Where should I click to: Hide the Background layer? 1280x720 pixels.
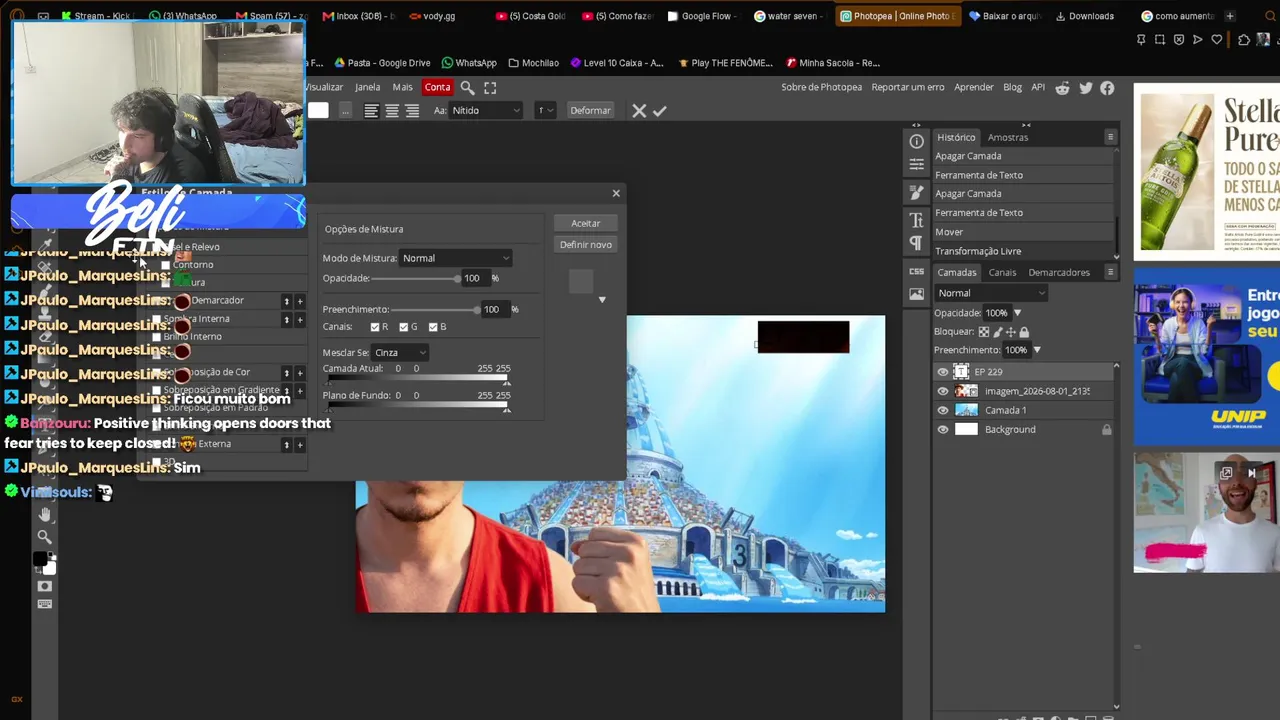click(x=943, y=430)
